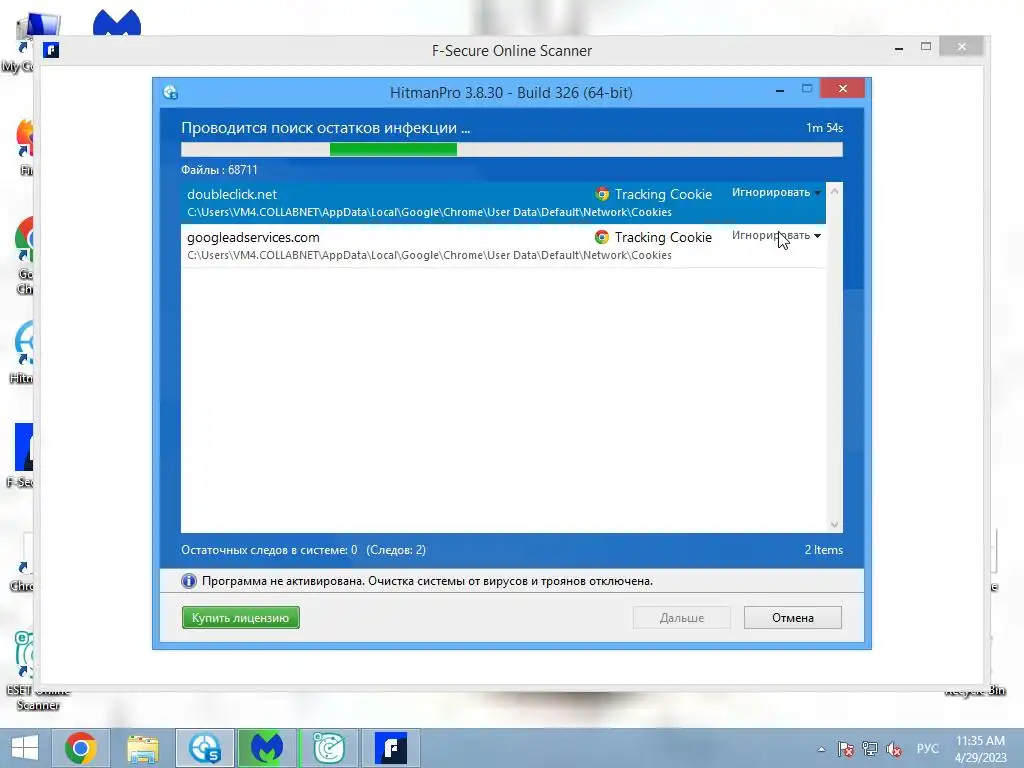The height and width of the screenshot is (768, 1024).
Task: Click the Cancel (Отмена) button
Action: pos(792,618)
